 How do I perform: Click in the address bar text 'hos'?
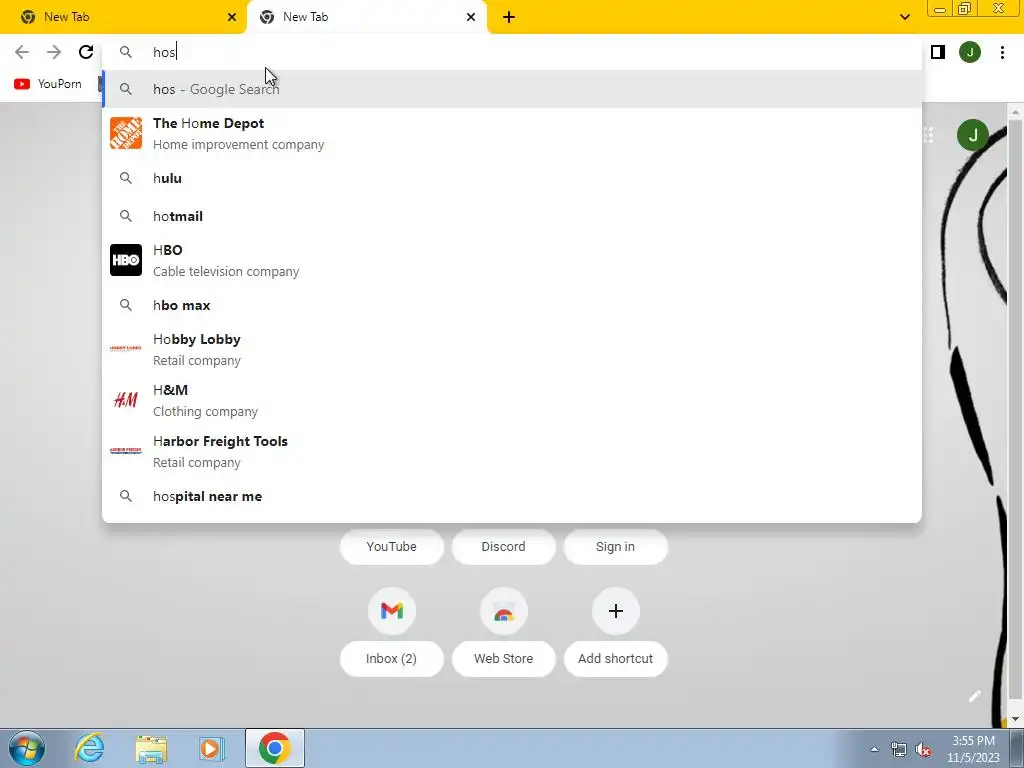[x=164, y=52]
